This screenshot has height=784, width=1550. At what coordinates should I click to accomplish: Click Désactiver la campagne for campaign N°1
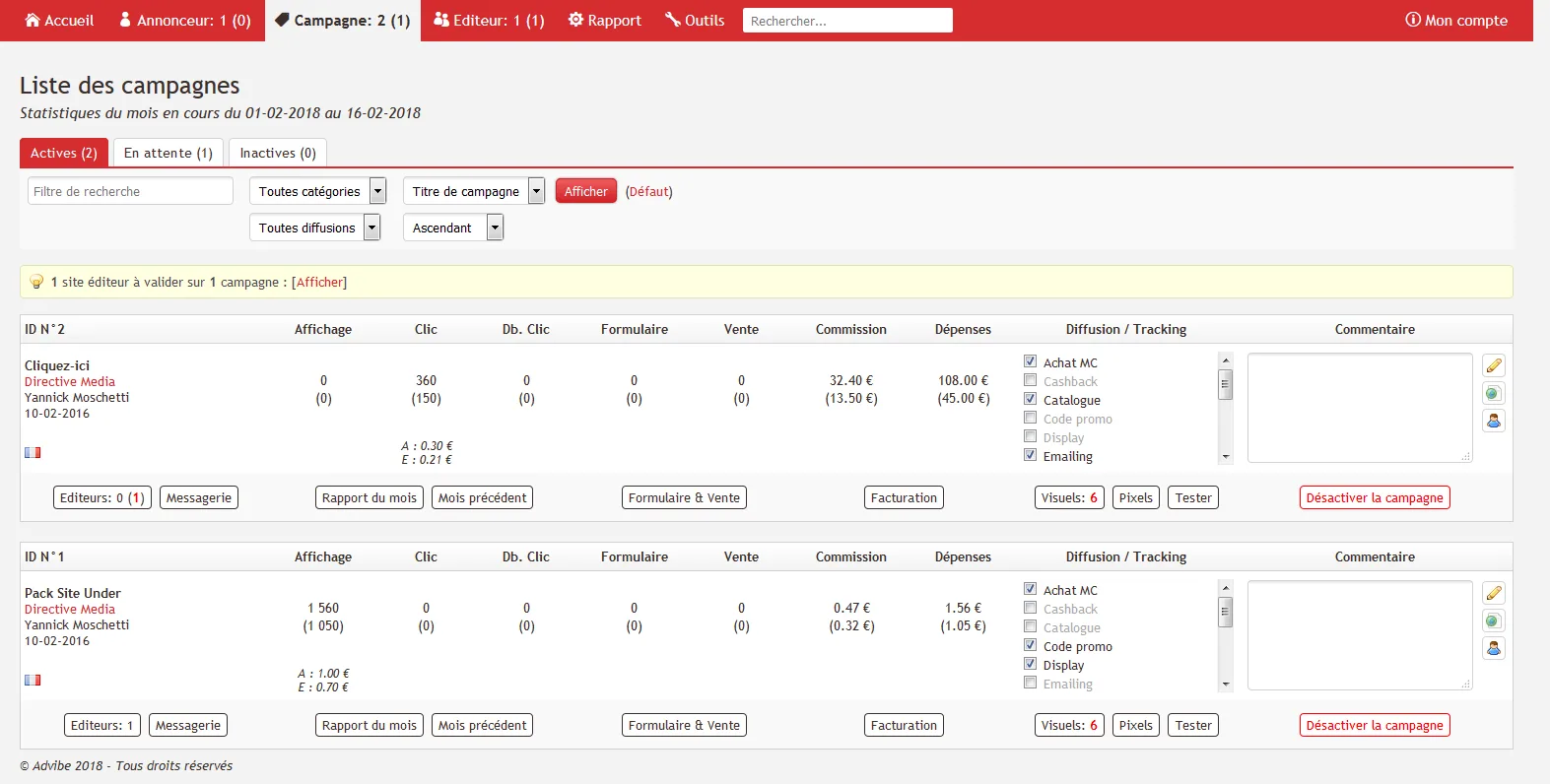(x=1375, y=725)
